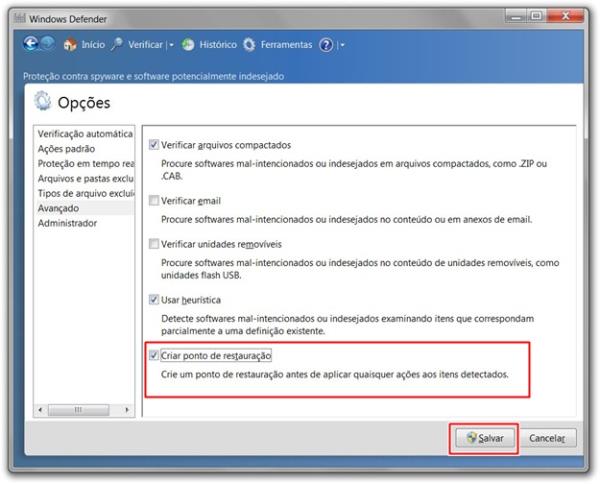The image size is (600, 484).
Task: Click the Cancelar button
Action: pyautogui.click(x=547, y=438)
